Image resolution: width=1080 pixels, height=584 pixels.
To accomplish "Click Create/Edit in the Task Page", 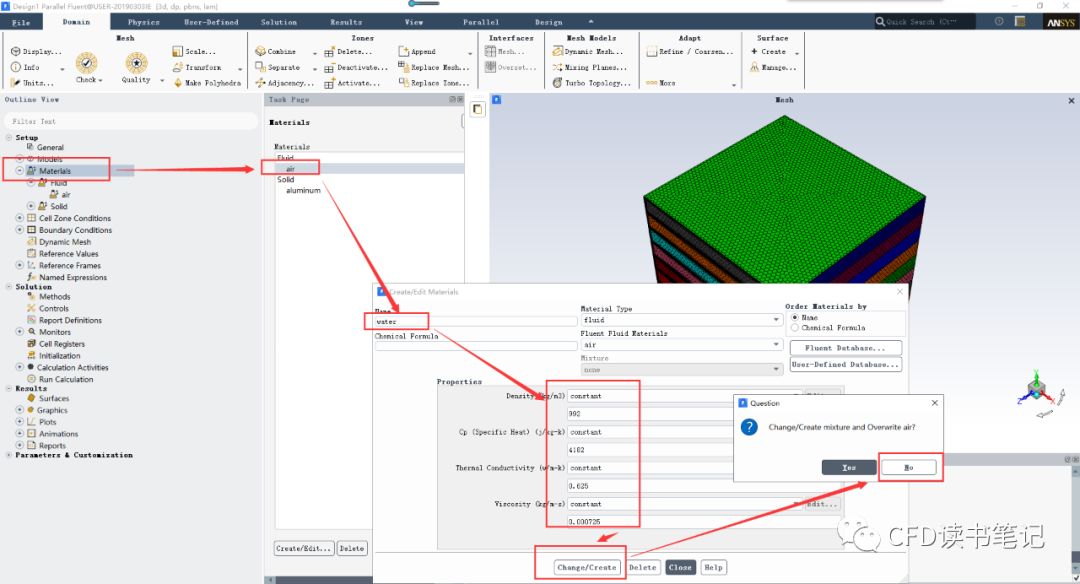I will pos(304,549).
